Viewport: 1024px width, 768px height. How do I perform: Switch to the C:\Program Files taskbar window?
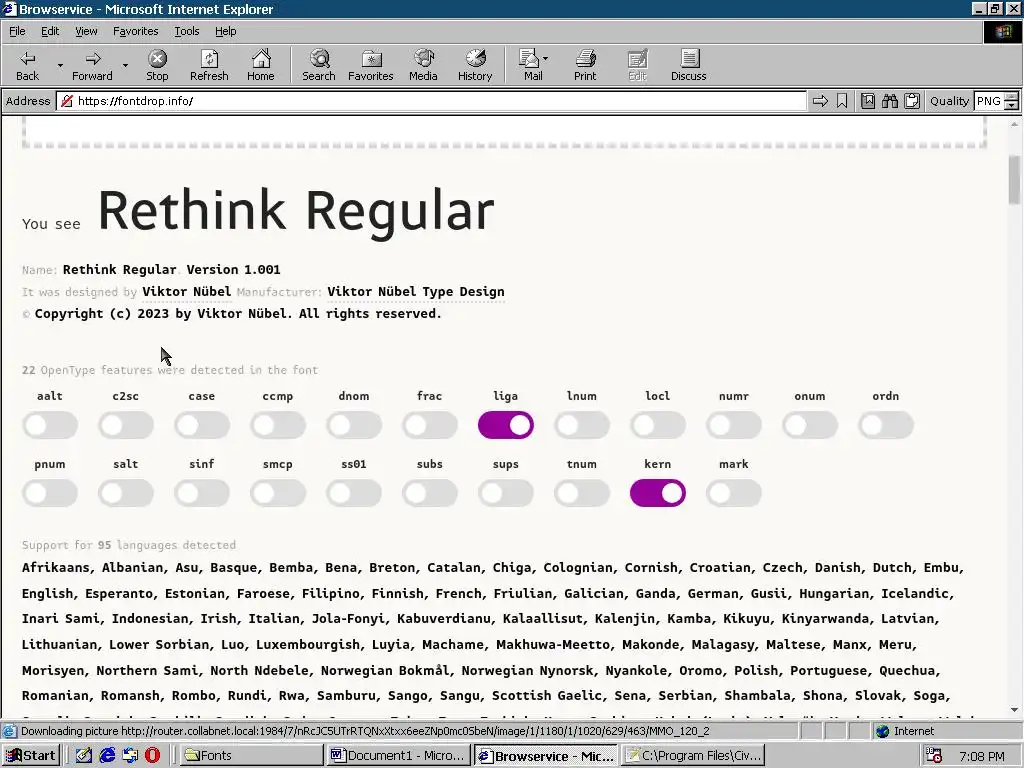(x=693, y=756)
